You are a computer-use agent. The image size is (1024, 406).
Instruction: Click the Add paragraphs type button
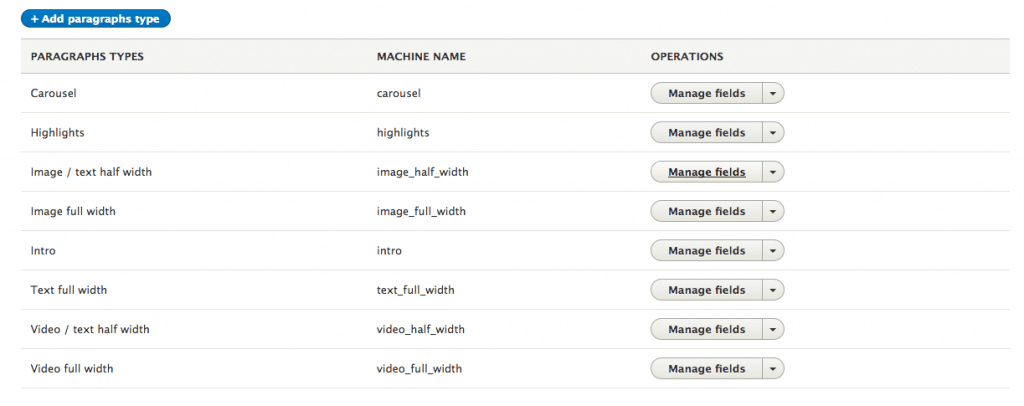coord(95,19)
